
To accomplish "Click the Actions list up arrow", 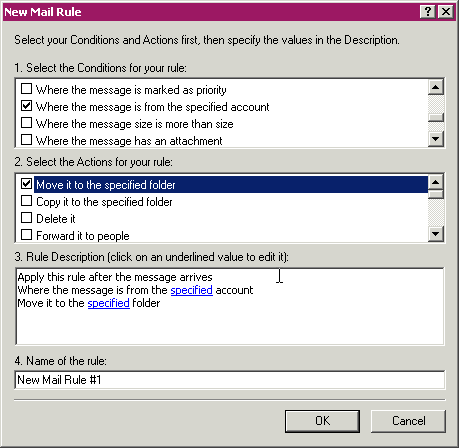I will [435, 182].
